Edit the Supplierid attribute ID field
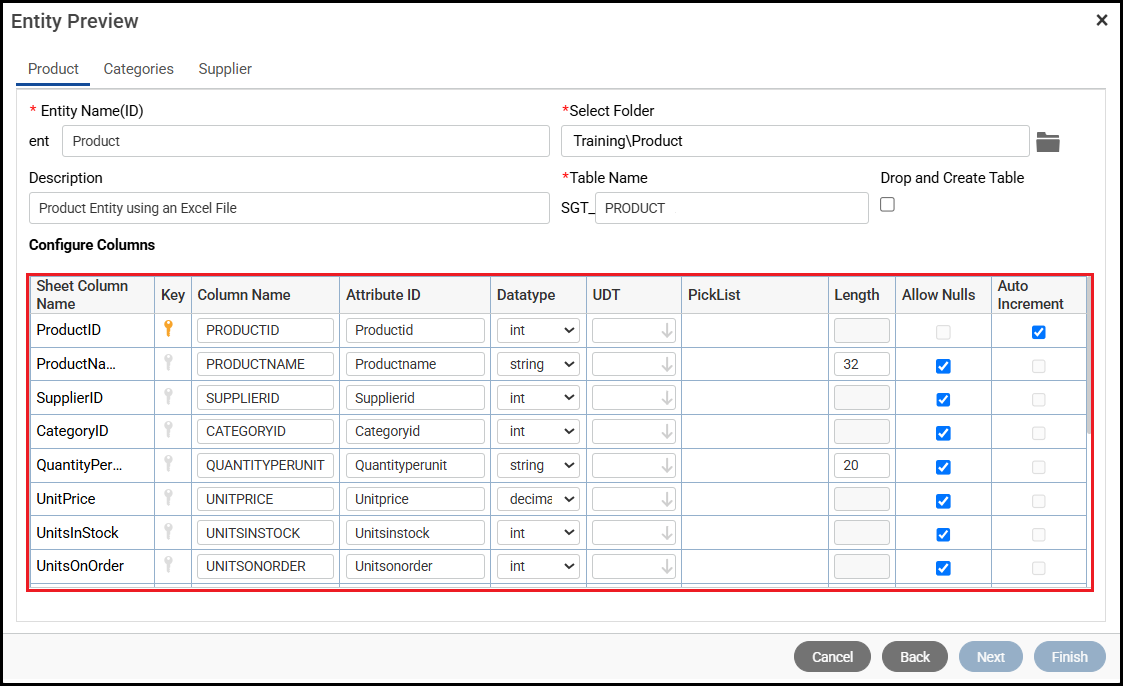The height and width of the screenshot is (686, 1123). click(x=415, y=398)
